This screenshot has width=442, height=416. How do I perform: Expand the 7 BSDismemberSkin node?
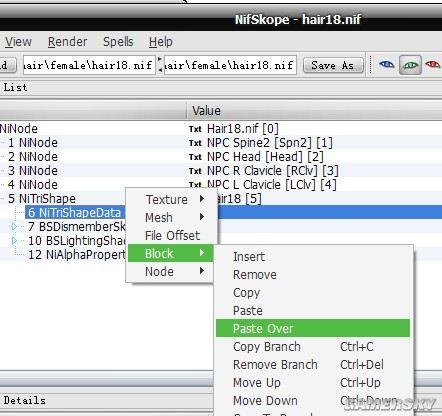[x=14, y=227]
